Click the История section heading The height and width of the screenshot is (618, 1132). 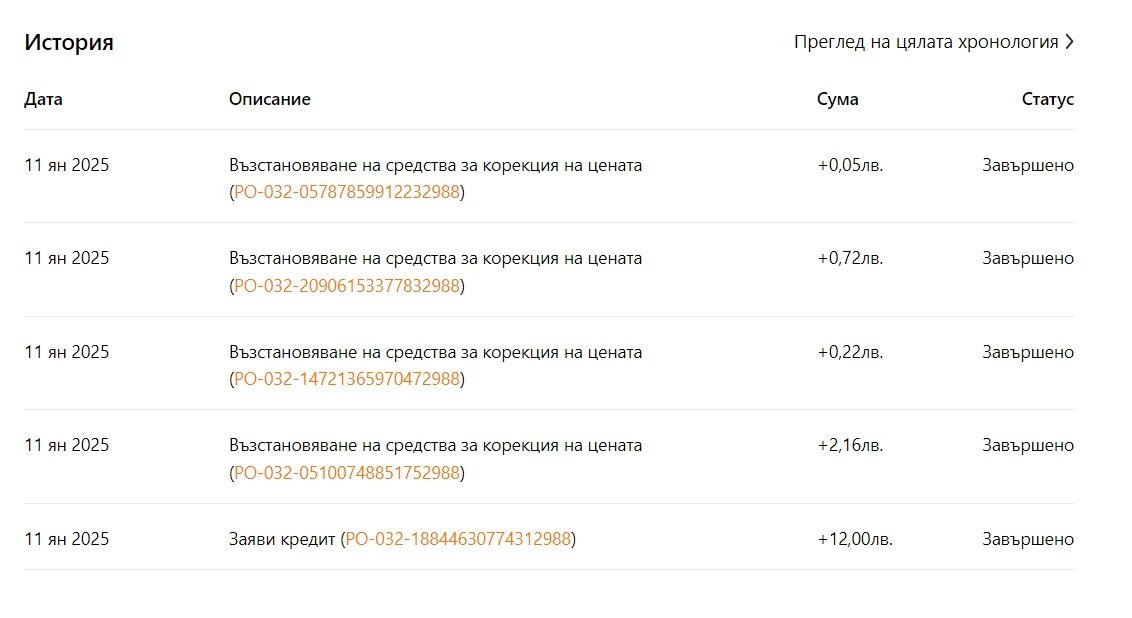click(x=69, y=42)
